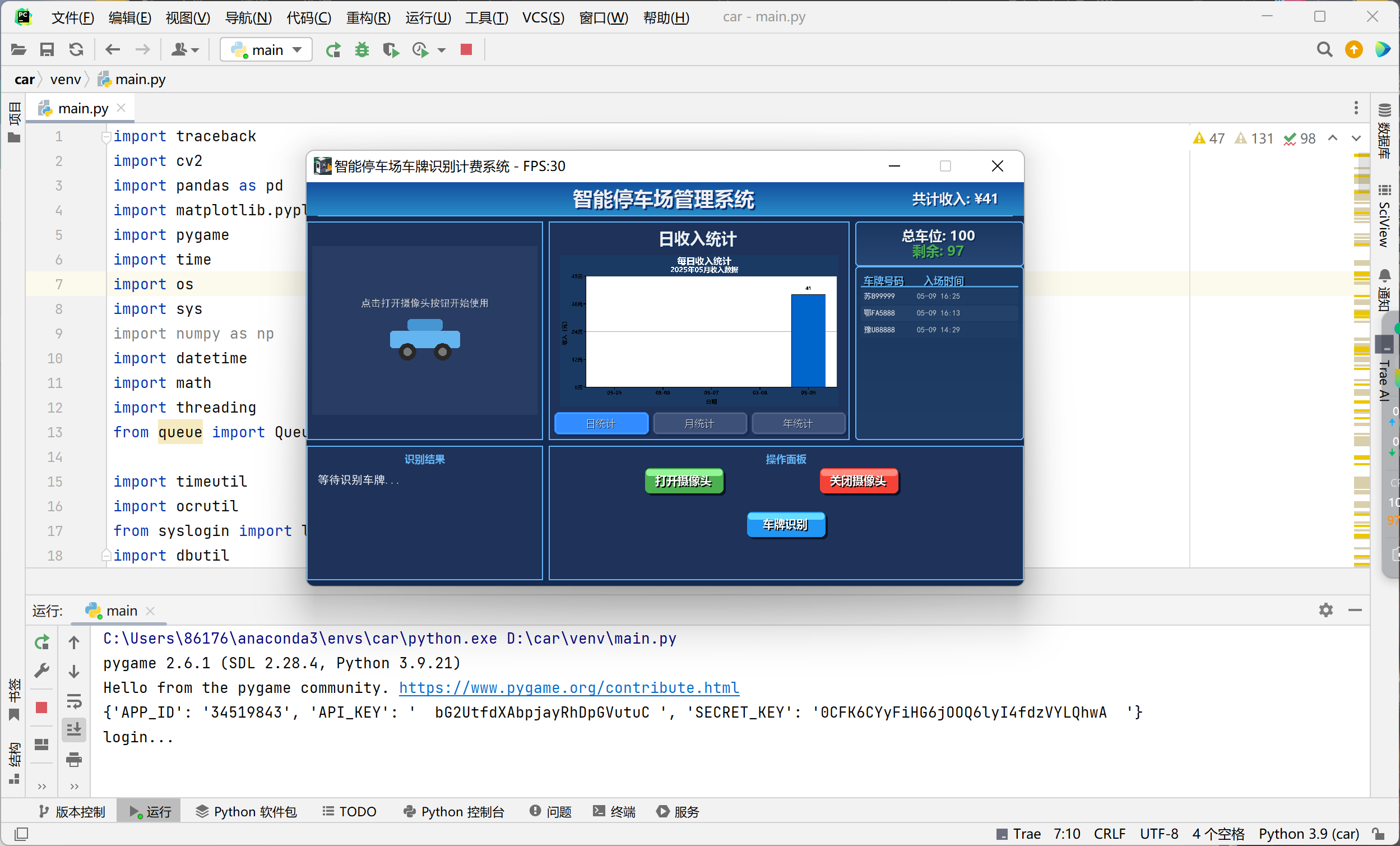Click the 打开摄像头 green button
This screenshot has height=846, width=1400.
(x=684, y=481)
